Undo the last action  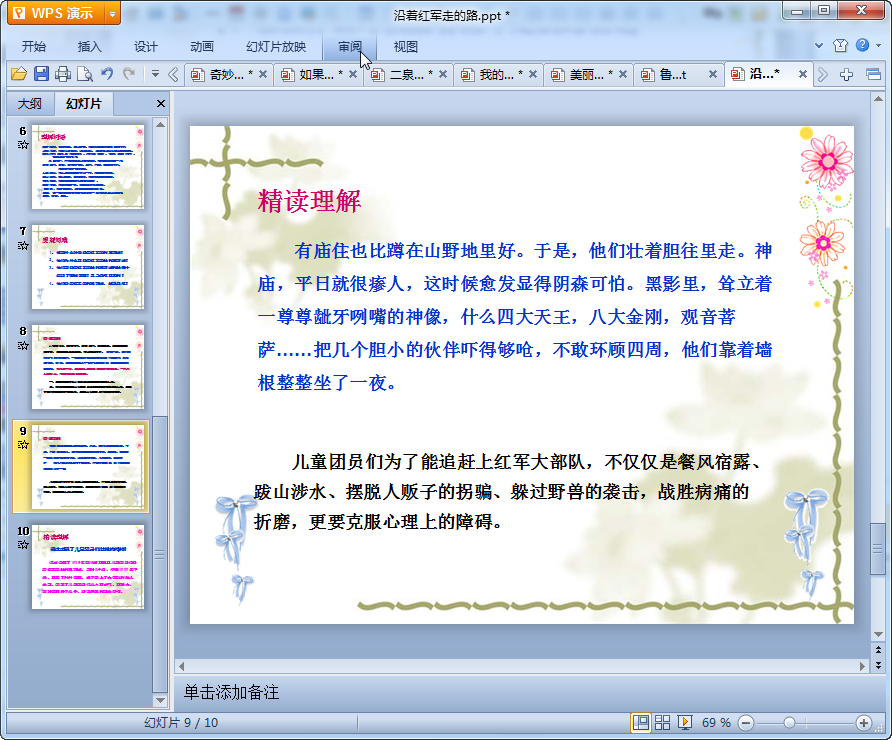pyautogui.click(x=107, y=73)
